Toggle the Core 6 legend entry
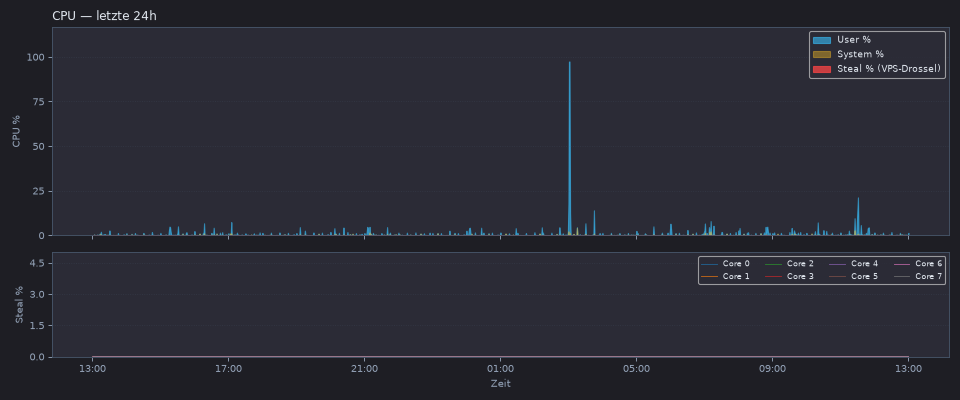960x400 pixels. (x=918, y=264)
